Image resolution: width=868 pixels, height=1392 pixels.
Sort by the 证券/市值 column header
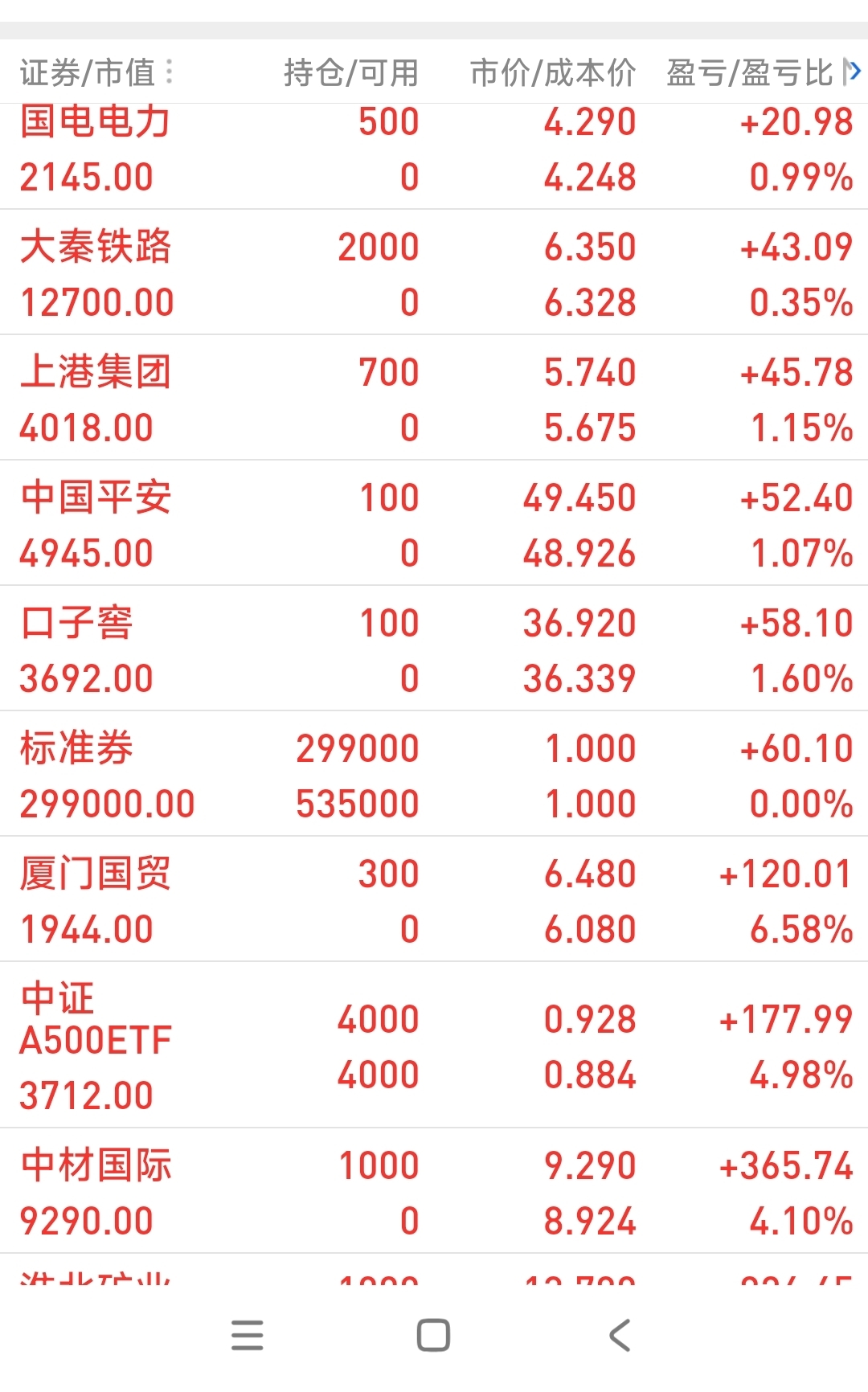pos(87,72)
